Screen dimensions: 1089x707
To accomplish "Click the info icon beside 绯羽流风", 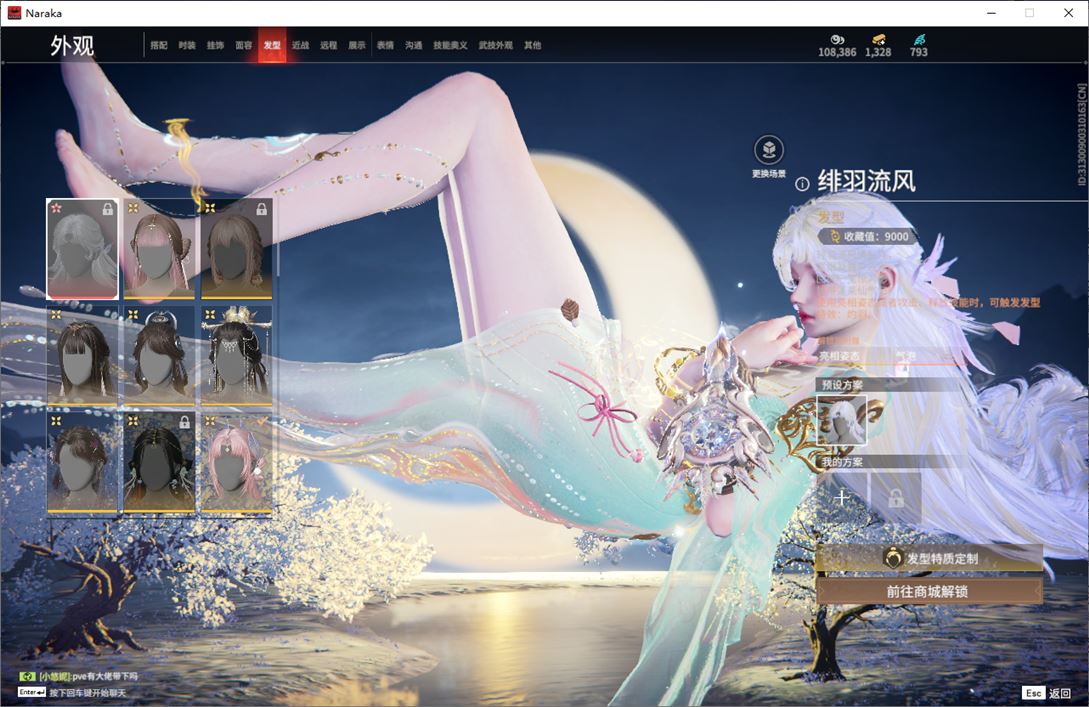I will (x=802, y=183).
